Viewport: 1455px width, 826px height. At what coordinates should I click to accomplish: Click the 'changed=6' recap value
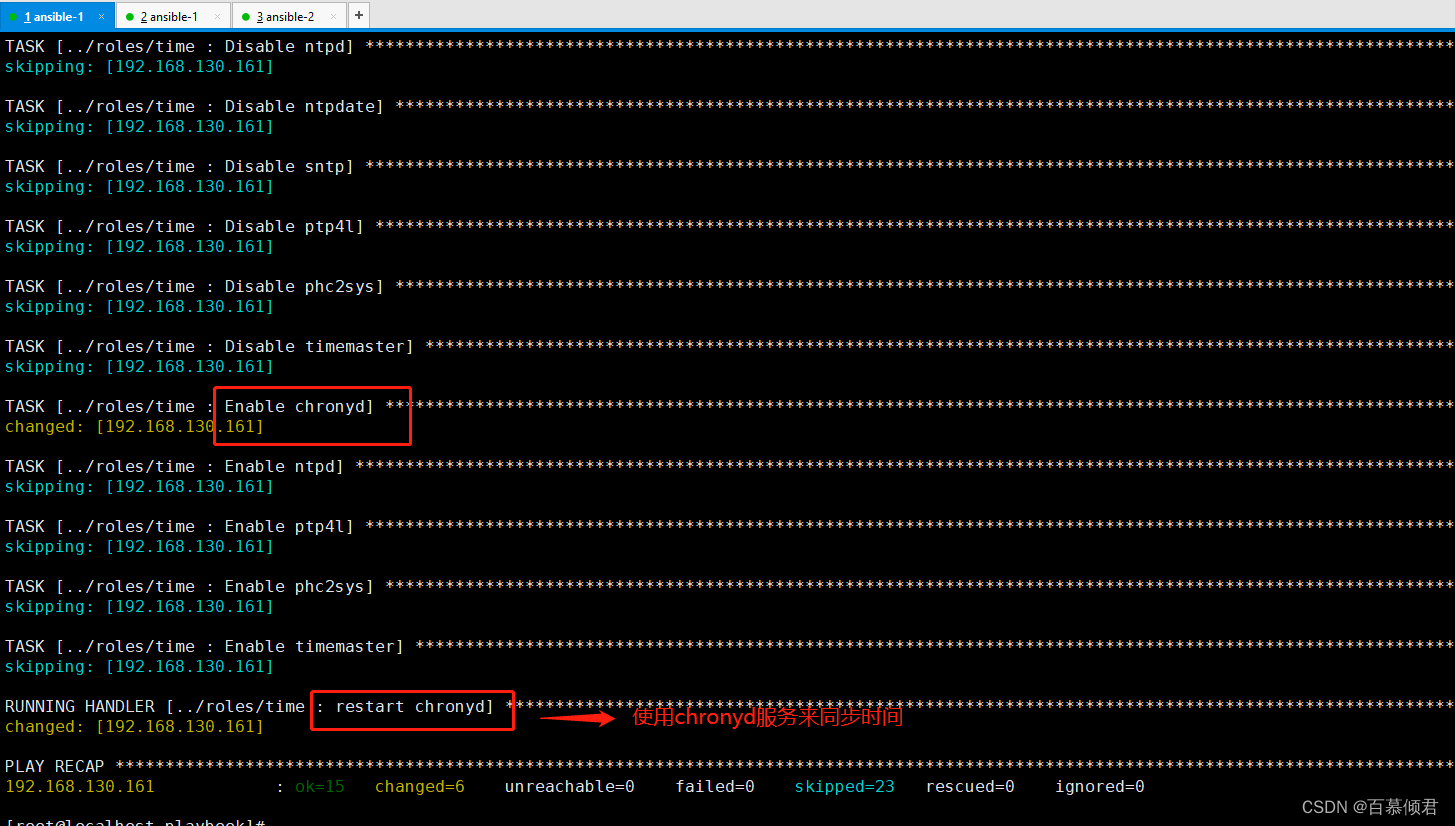click(420, 787)
